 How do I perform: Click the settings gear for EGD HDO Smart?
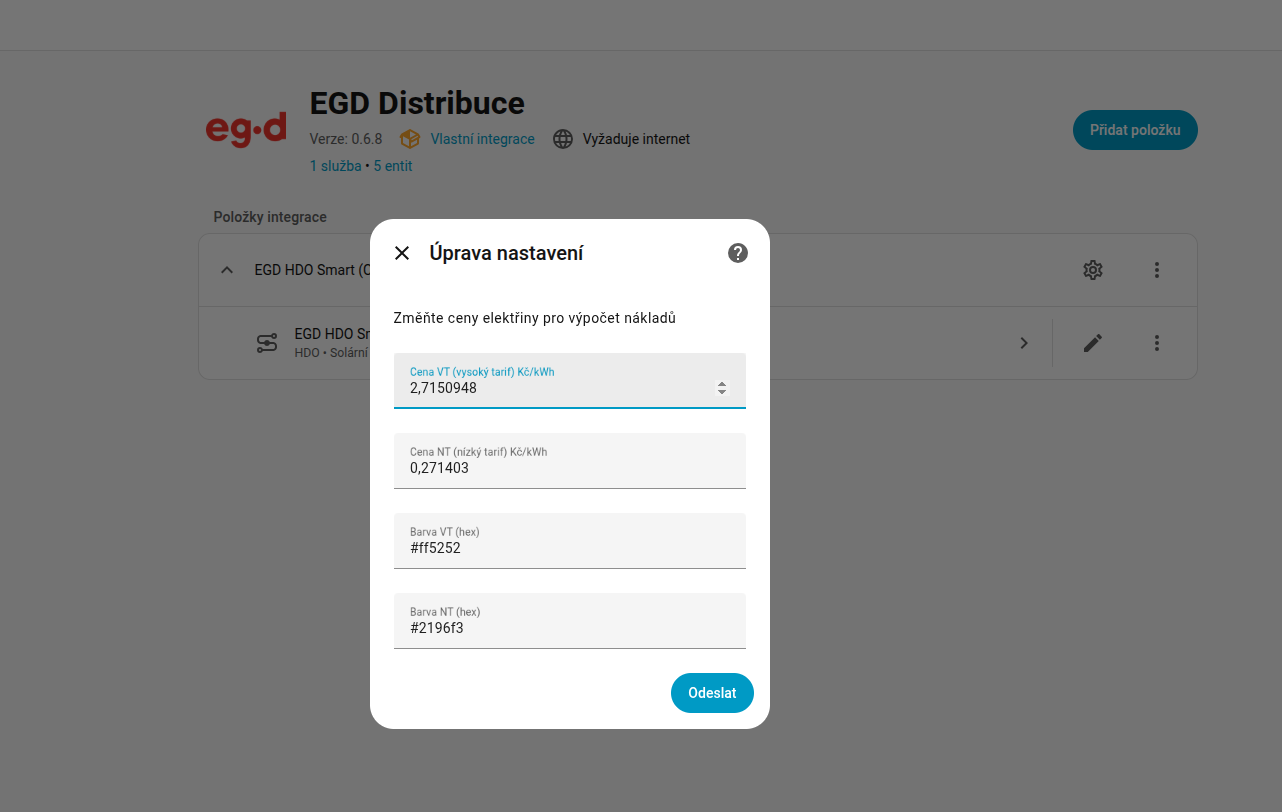coord(1093,270)
